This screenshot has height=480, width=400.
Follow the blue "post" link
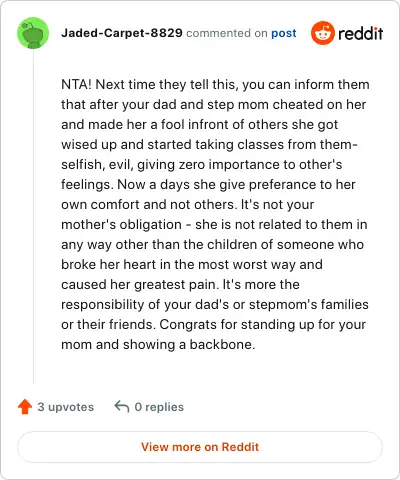coord(284,33)
